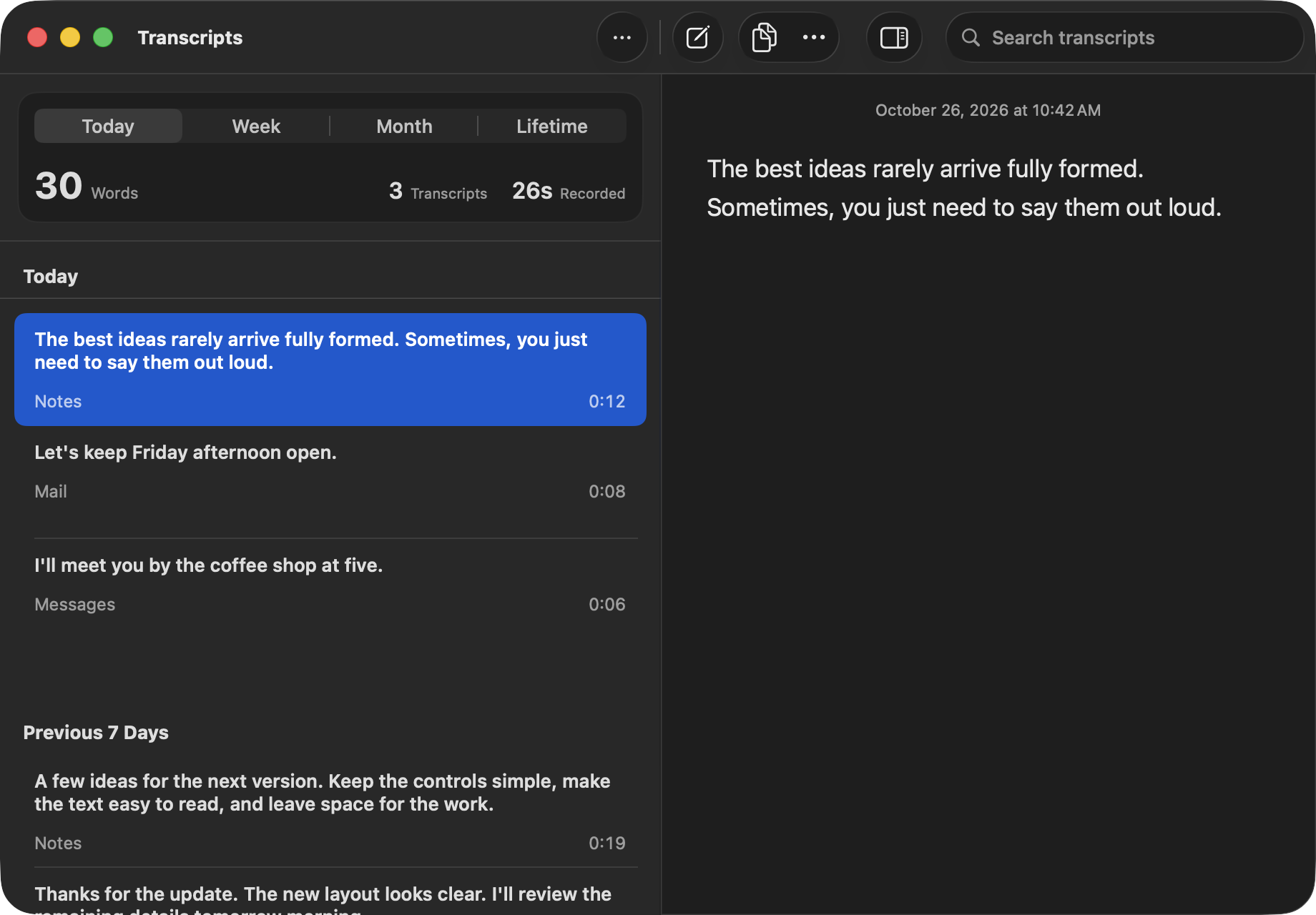Copy transcript using the documents icon
Viewport: 1316px width, 915px height.
click(x=764, y=37)
